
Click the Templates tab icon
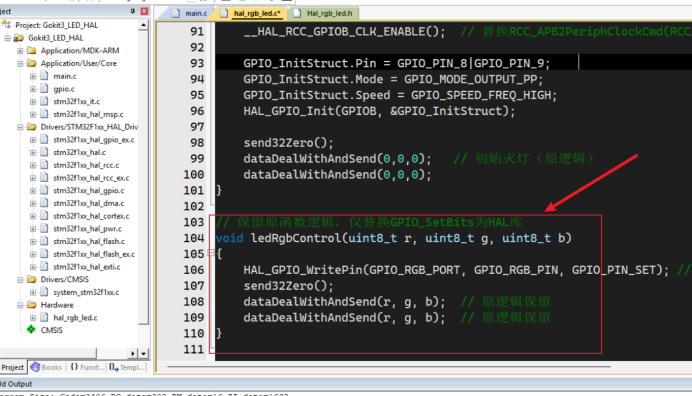[x=114, y=367]
